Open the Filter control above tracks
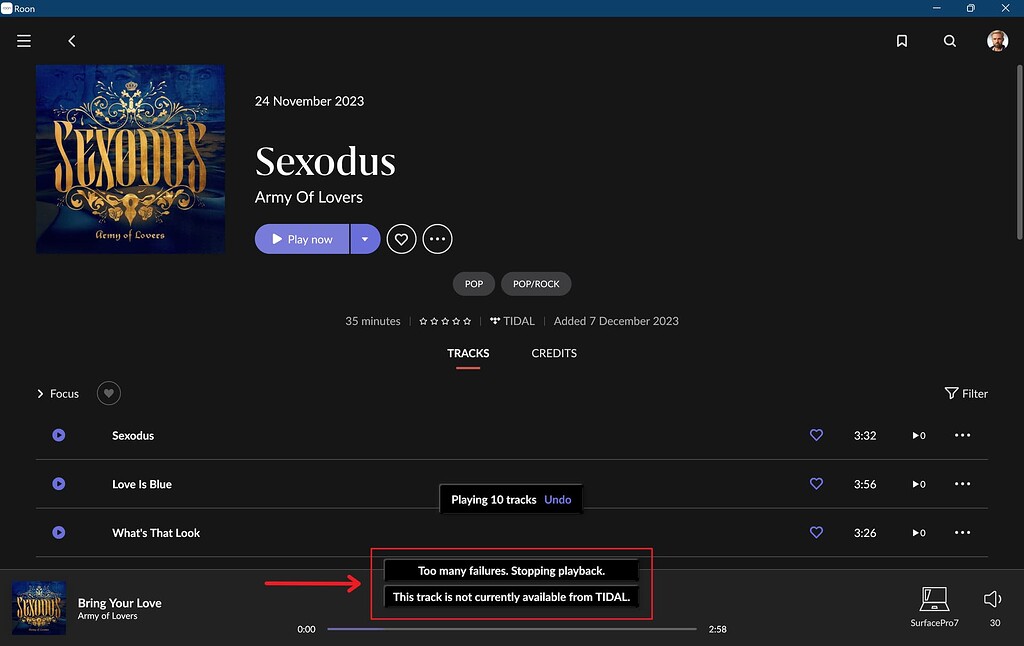Viewport: 1024px width, 646px height. click(x=965, y=393)
